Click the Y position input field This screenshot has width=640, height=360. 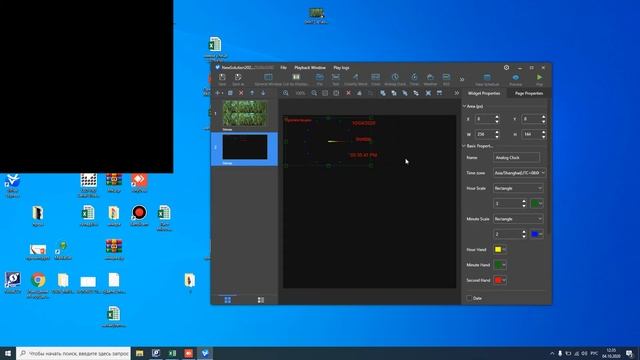tap(531, 119)
